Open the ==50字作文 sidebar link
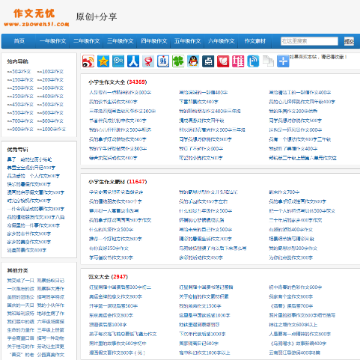360x360 pixels. click(19, 72)
